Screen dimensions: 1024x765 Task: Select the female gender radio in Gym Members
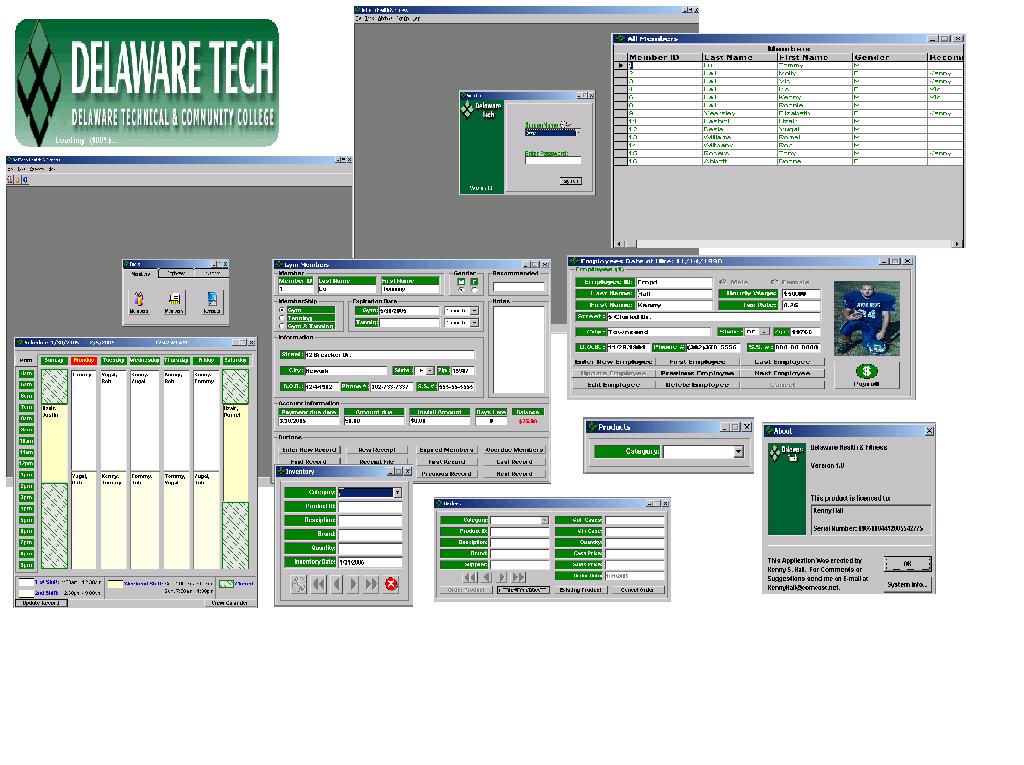(474, 289)
